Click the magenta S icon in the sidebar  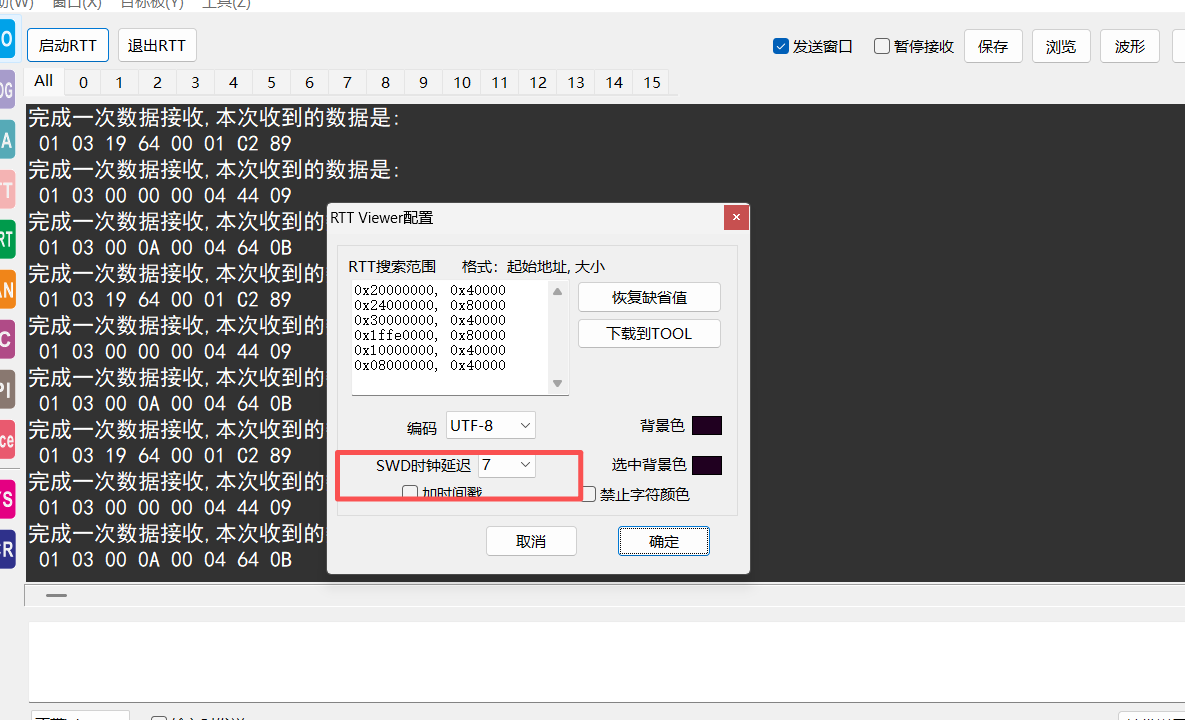(7, 498)
